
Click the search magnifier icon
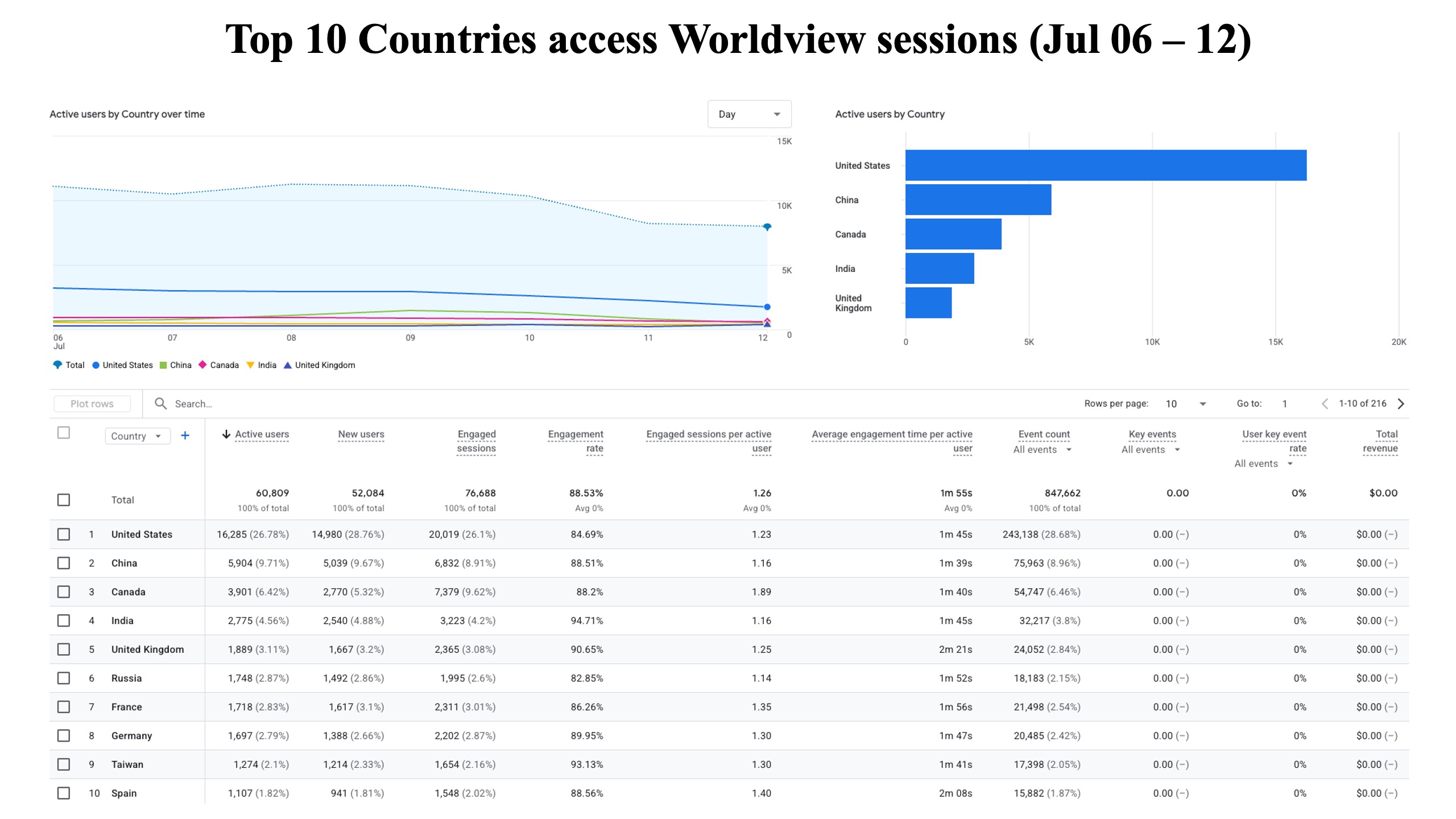pos(161,404)
